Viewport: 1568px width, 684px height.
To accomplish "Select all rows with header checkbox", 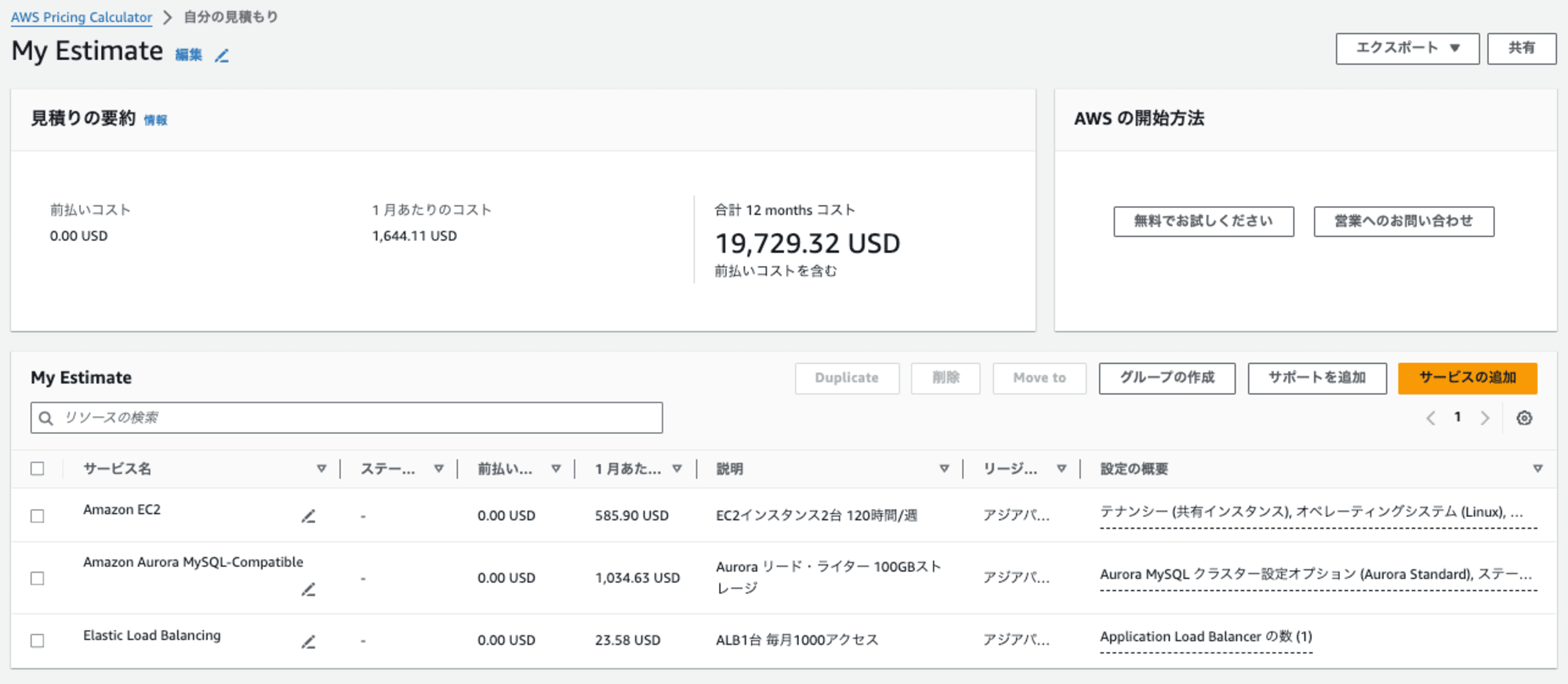I will pos(37,468).
